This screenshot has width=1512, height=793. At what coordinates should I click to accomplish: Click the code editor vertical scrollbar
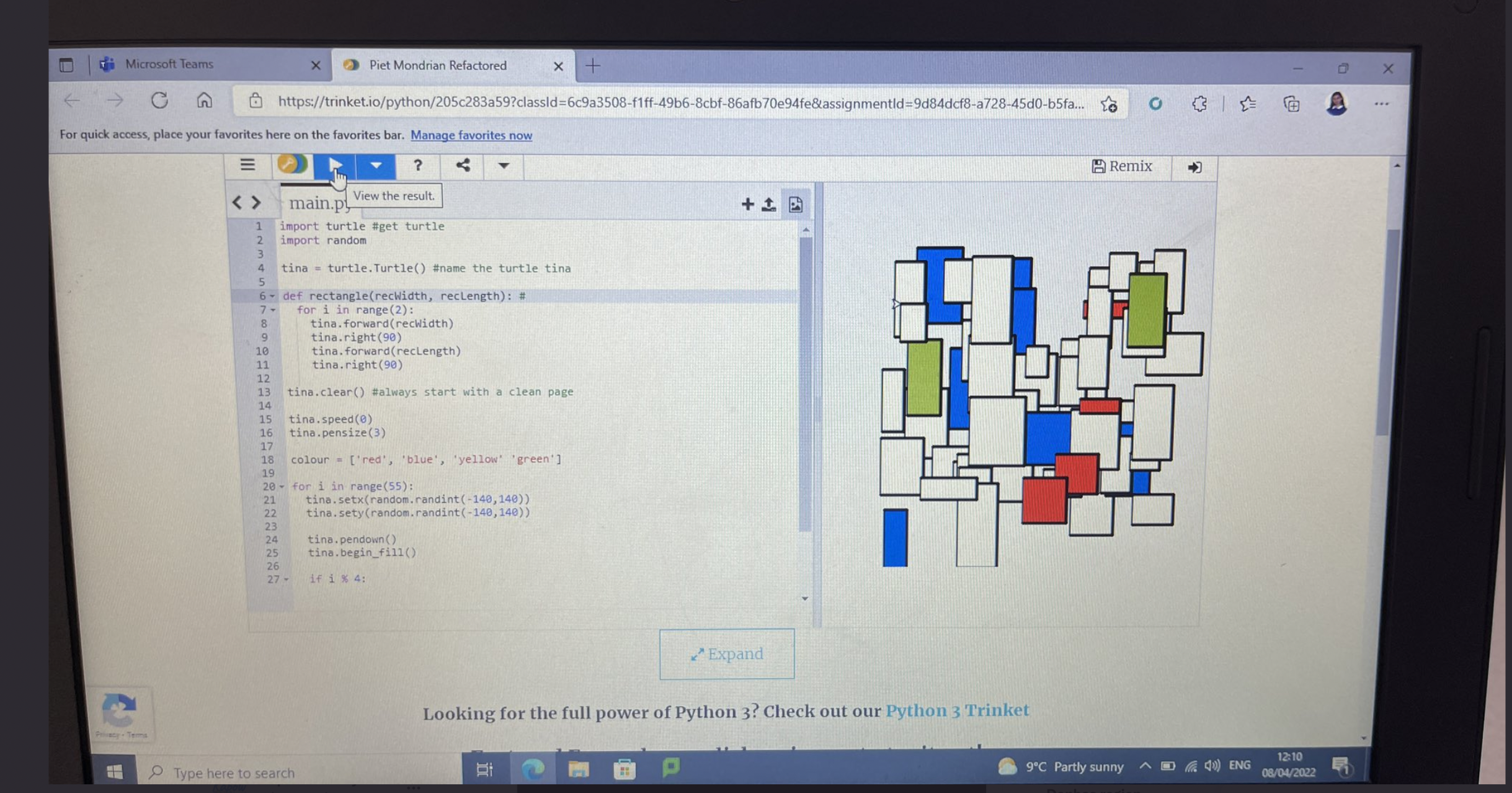pyautogui.click(x=806, y=385)
